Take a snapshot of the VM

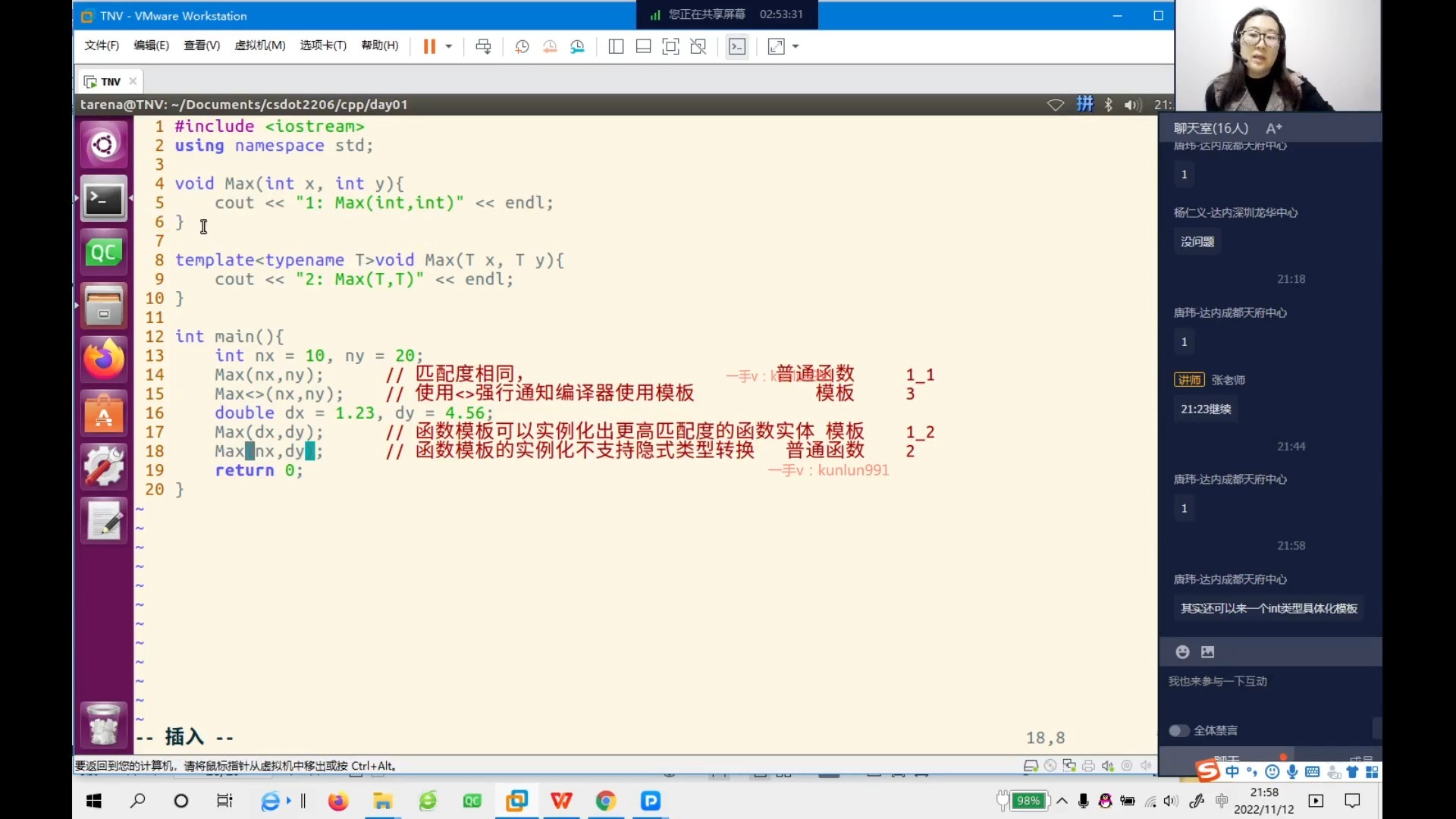pos(522,46)
